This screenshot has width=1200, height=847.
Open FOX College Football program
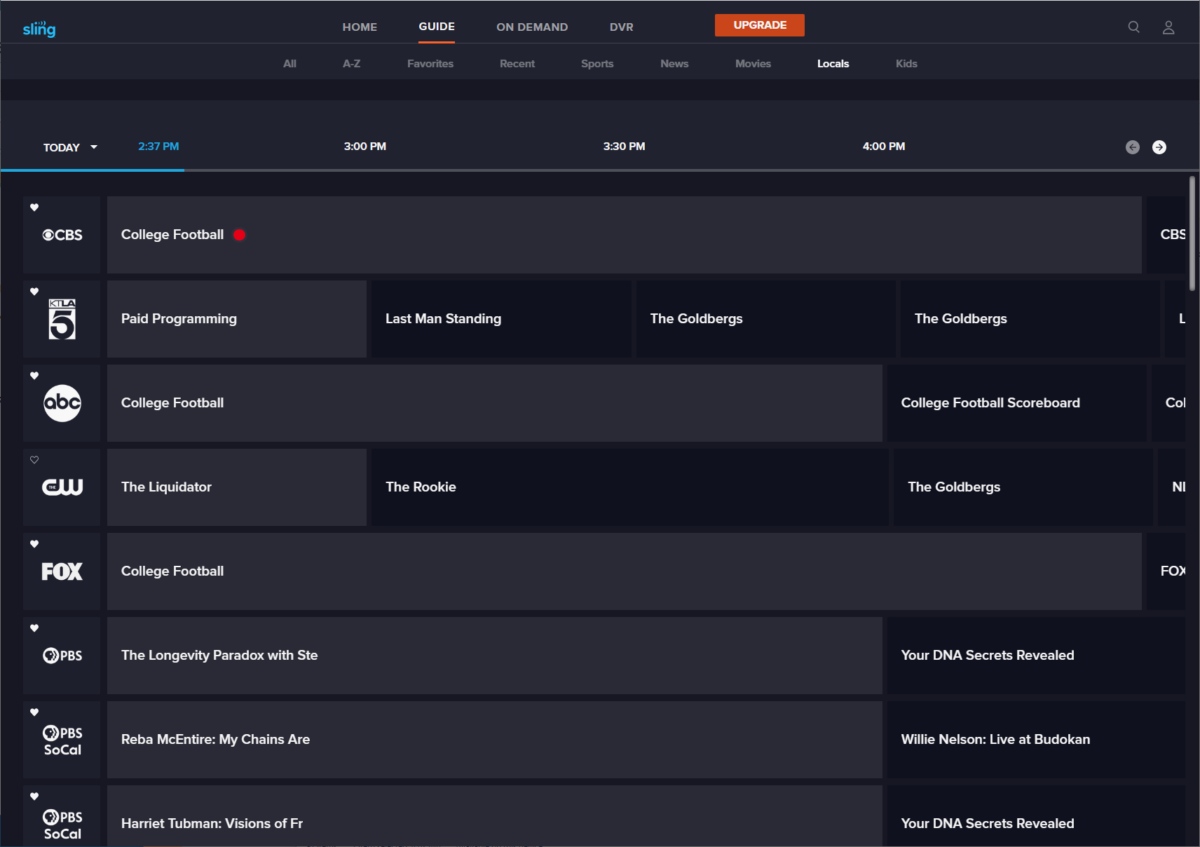click(x=624, y=571)
